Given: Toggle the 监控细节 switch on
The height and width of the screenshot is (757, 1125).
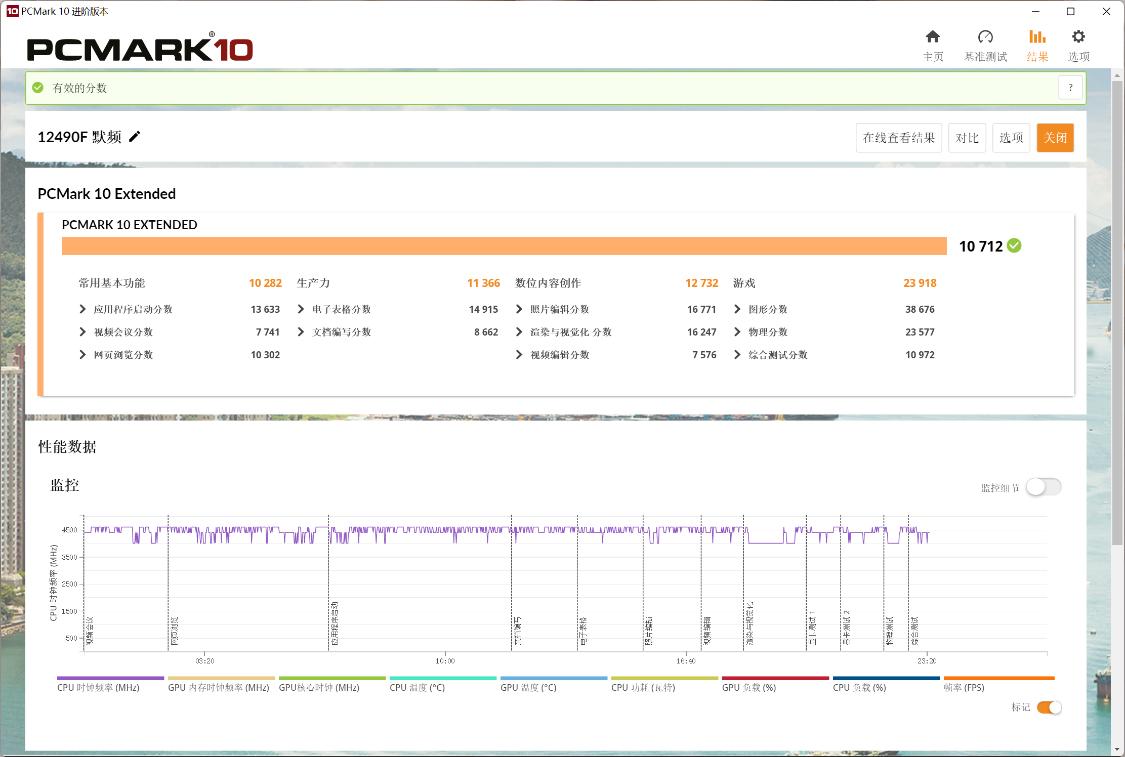Looking at the screenshot, I should tap(1043, 487).
